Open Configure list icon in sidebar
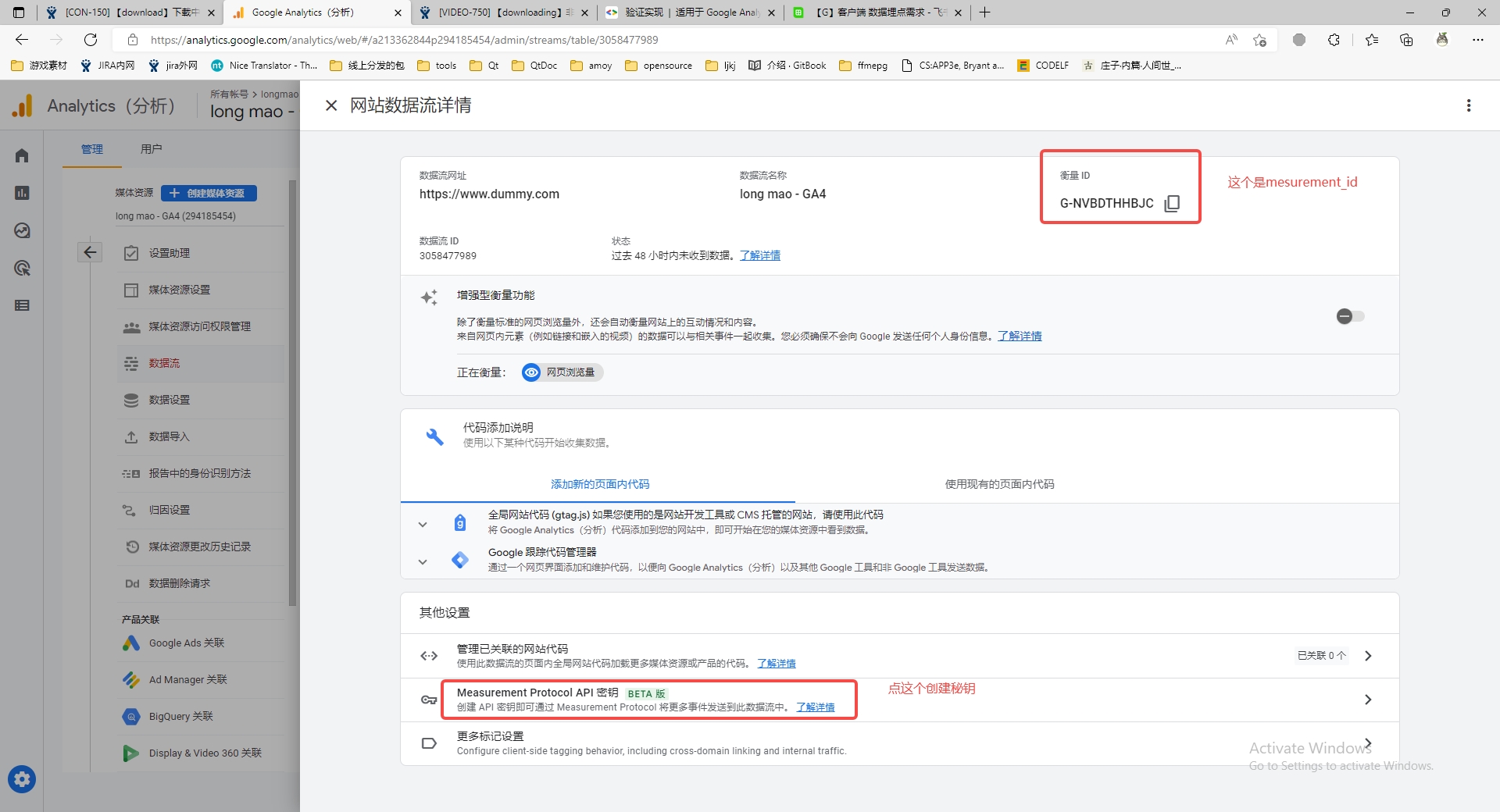The height and width of the screenshot is (812, 1500). [x=22, y=305]
